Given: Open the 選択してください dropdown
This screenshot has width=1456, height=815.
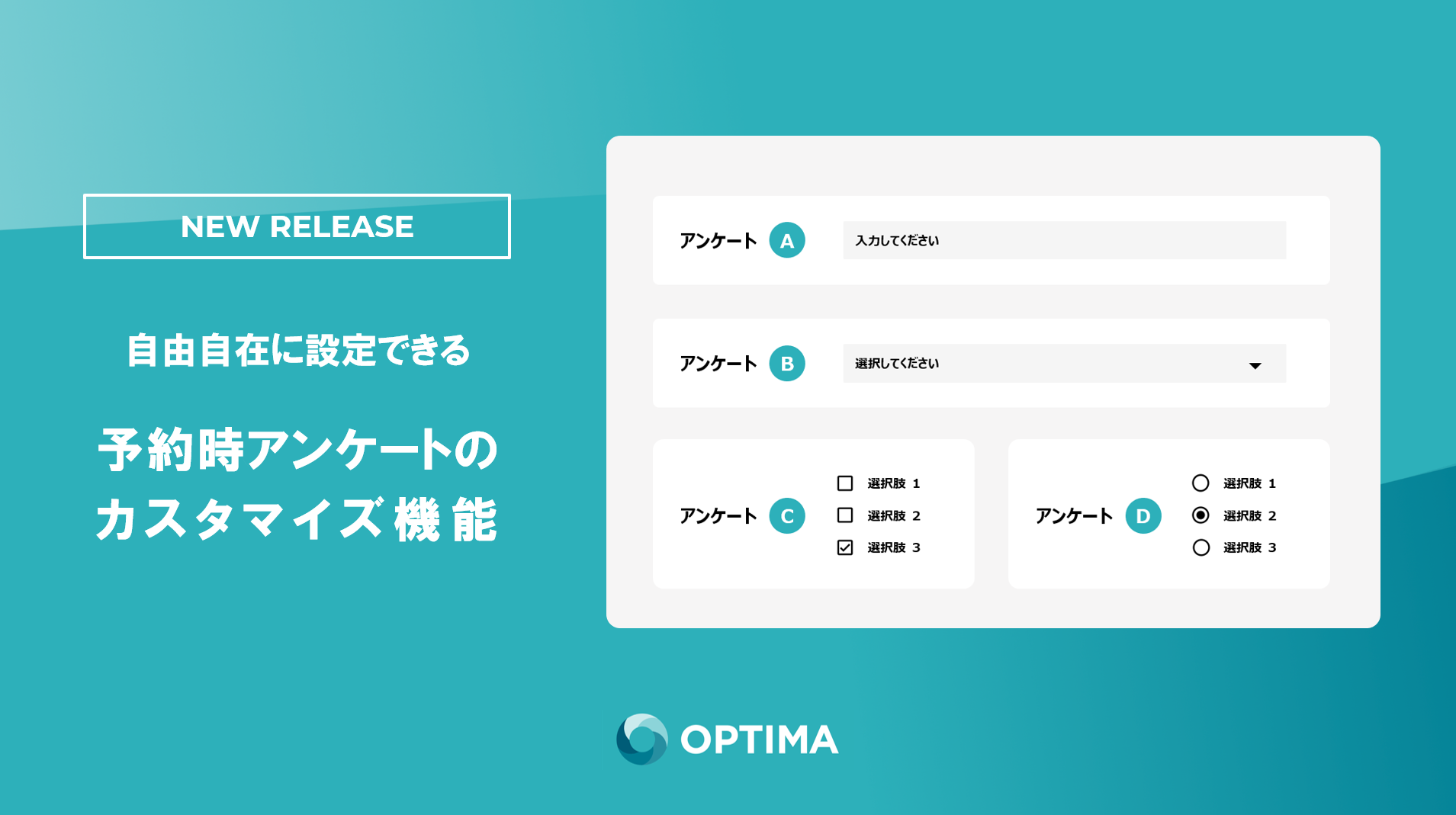Looking at the screenshot, I should click(x=1064, y=364).
